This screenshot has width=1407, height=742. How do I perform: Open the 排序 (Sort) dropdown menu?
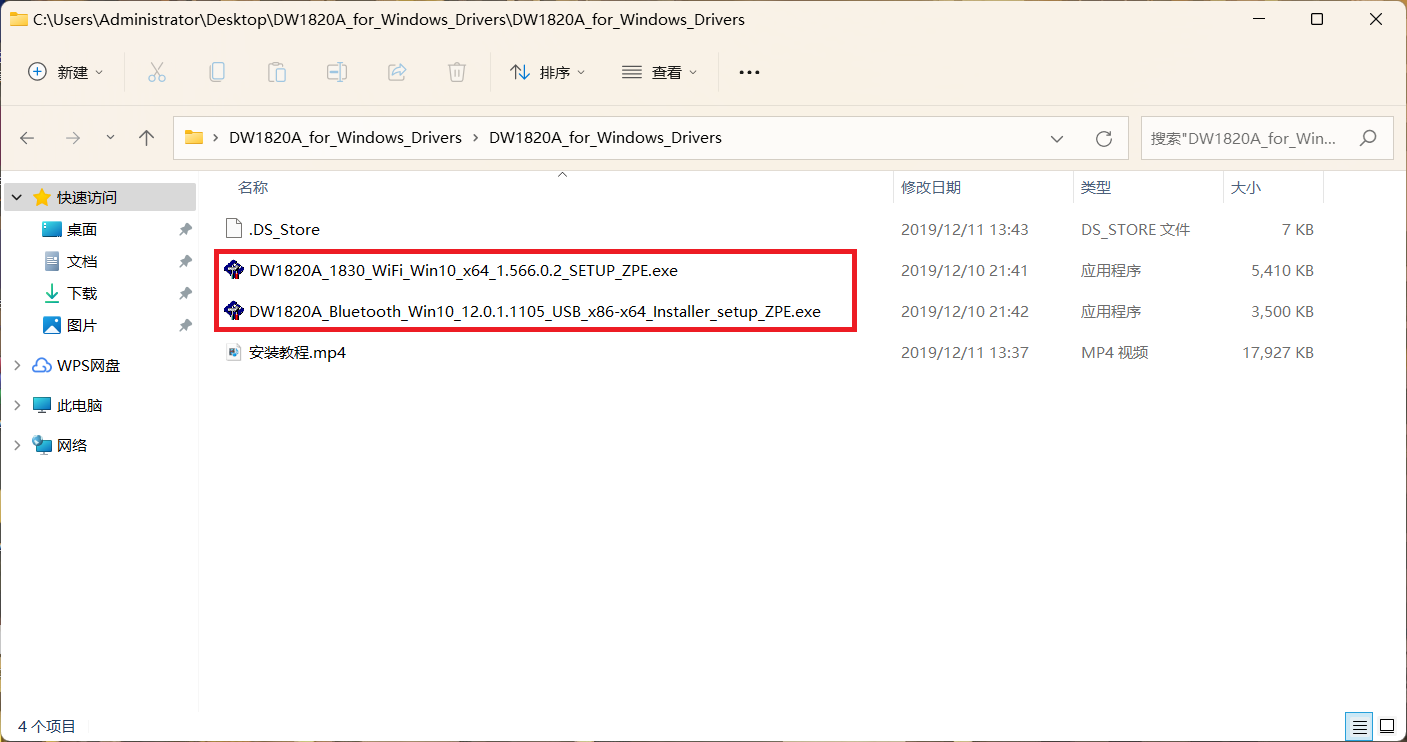pyautogui.click(x=548, y=72)
